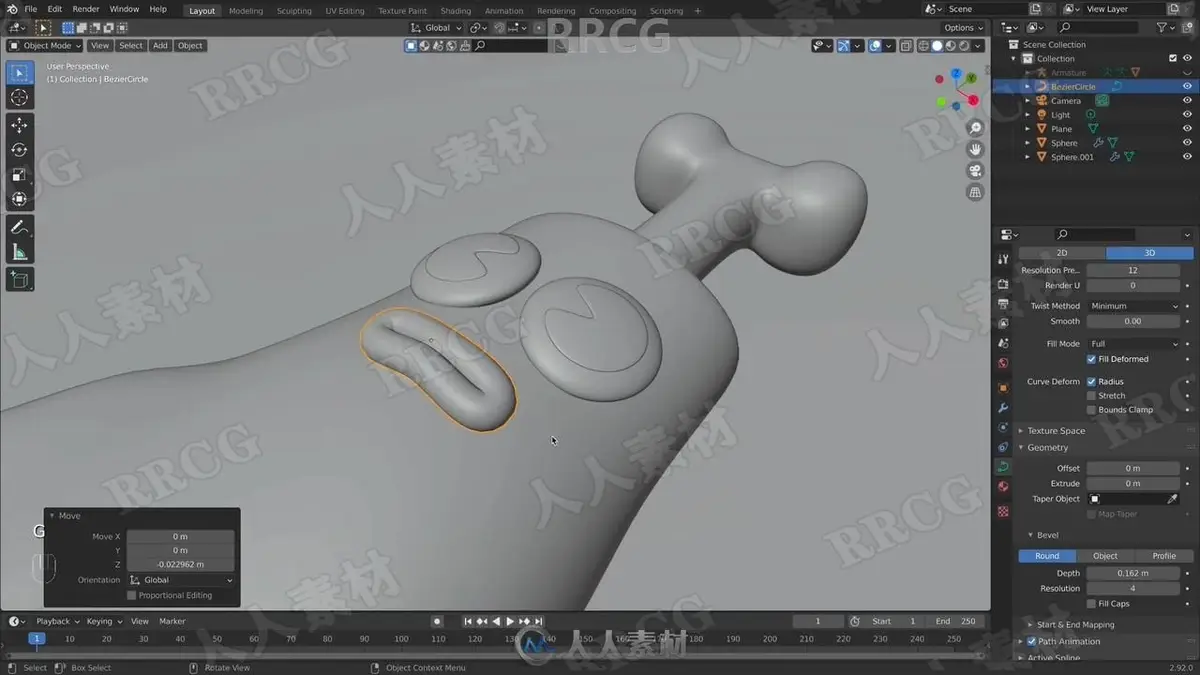
Task: Uncheck the Collection exclude checkbox
Action: click(1173, 59)
